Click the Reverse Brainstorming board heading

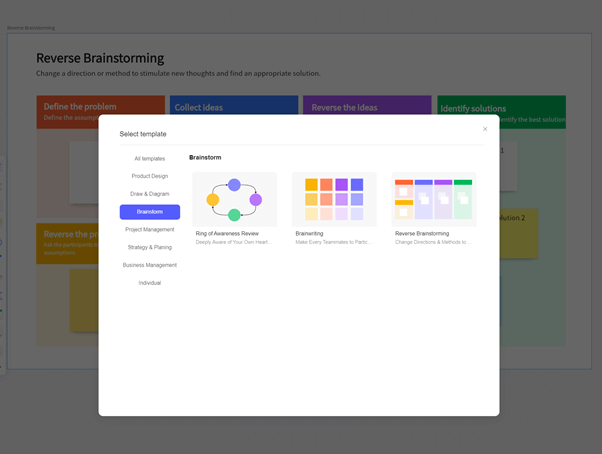coord(100,58)
